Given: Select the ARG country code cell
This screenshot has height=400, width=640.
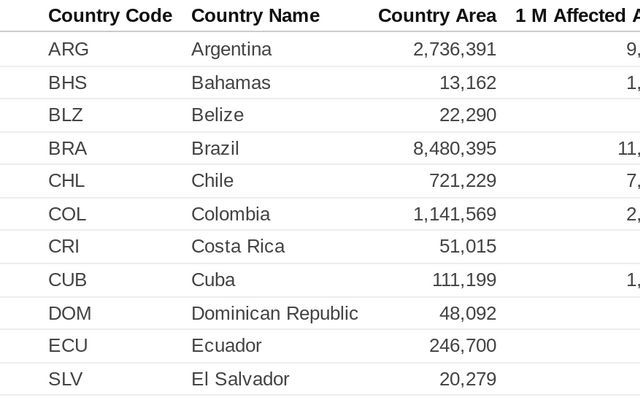Looking at the screenshot, I should click(x=69, y=49).
